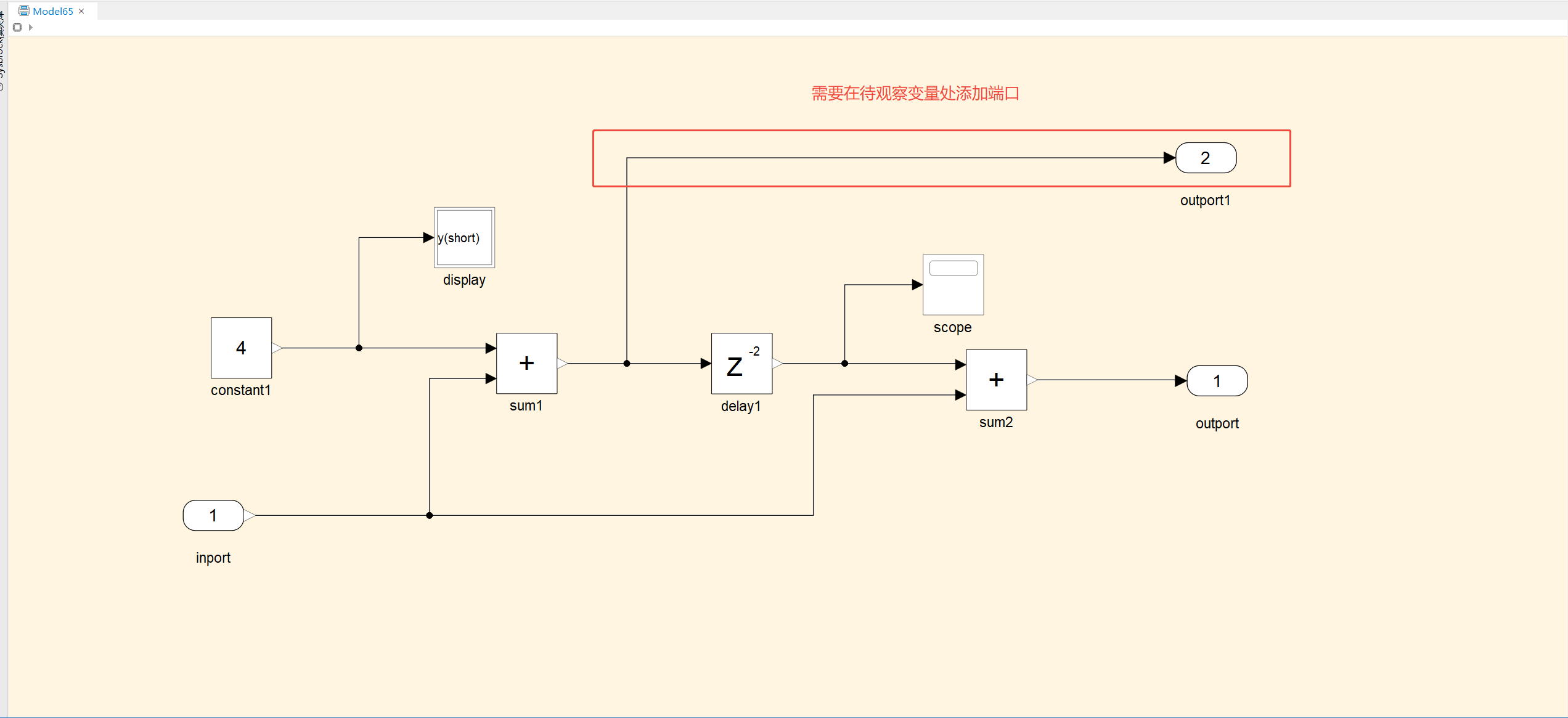Click the junction dot on the inport line
Image resolution: width=1568 pixels, height=718 pixels.
430,515
